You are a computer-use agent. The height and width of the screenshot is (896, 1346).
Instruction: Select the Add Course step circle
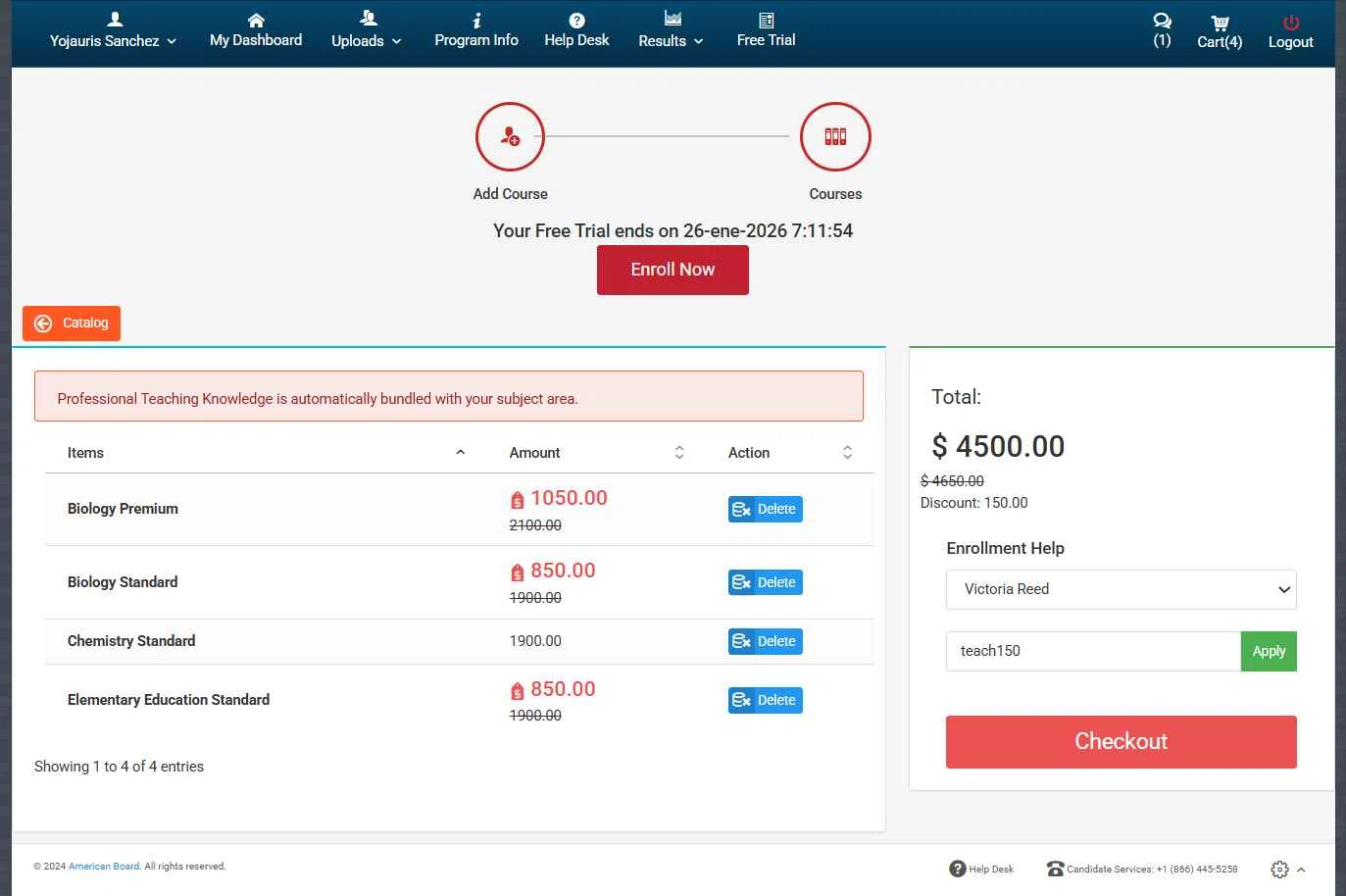[x=510, y=136]
